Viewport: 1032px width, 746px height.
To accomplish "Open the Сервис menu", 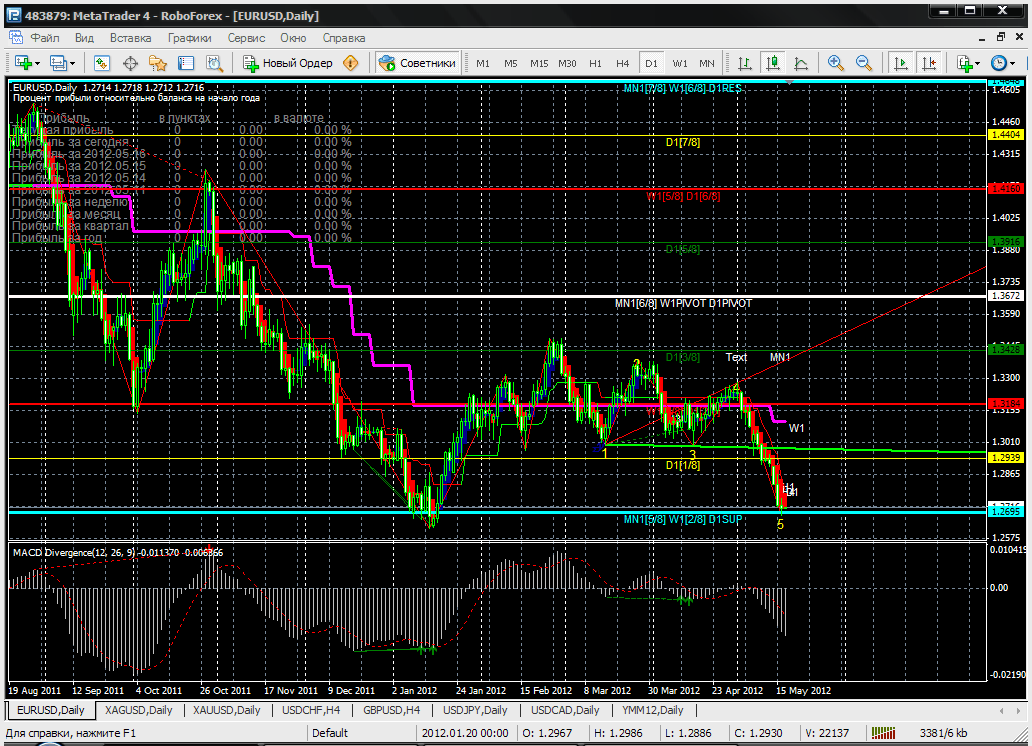I will click(x=246, y=38).
